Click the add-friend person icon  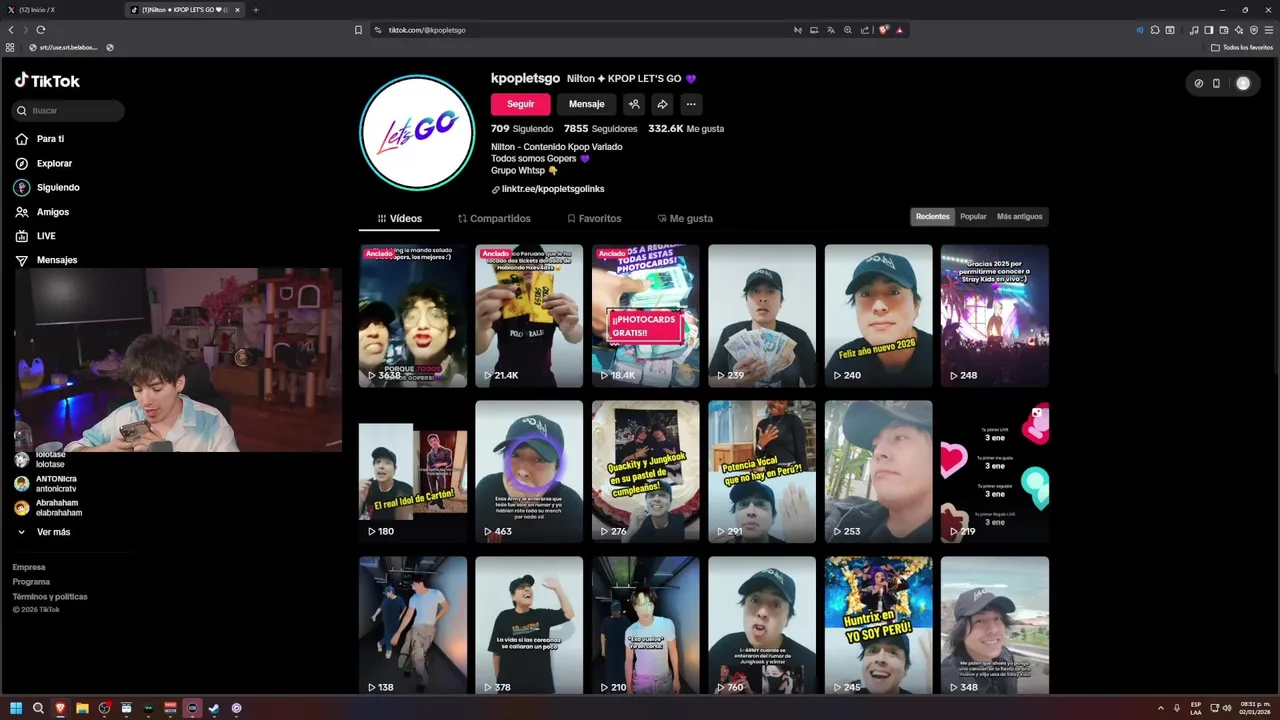[x=634, y=104]
